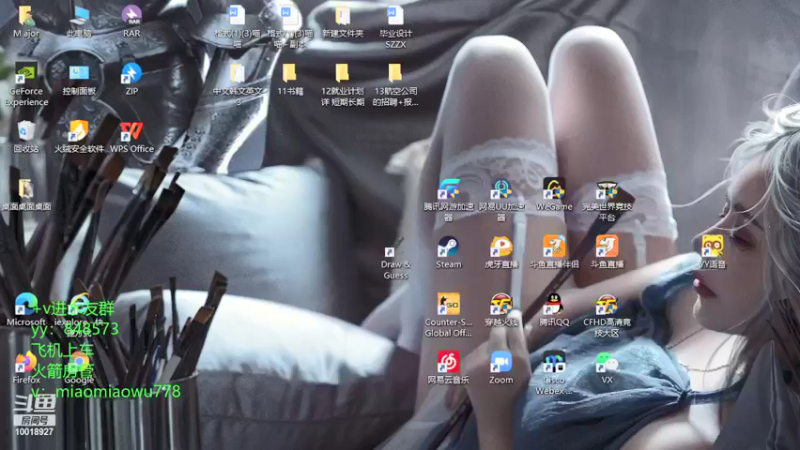The image size is (800, 450).
Task: Launch Zoom shortcut
Action: point(502,367)
